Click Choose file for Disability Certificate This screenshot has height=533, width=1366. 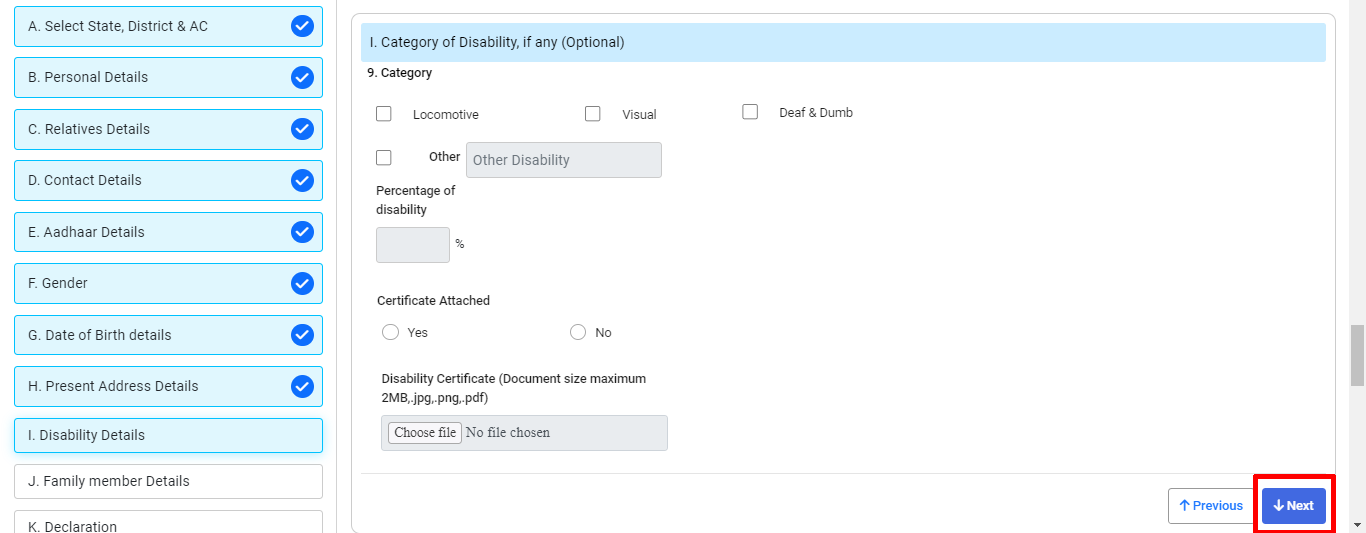pyautogui.click(x=425, y=433)
